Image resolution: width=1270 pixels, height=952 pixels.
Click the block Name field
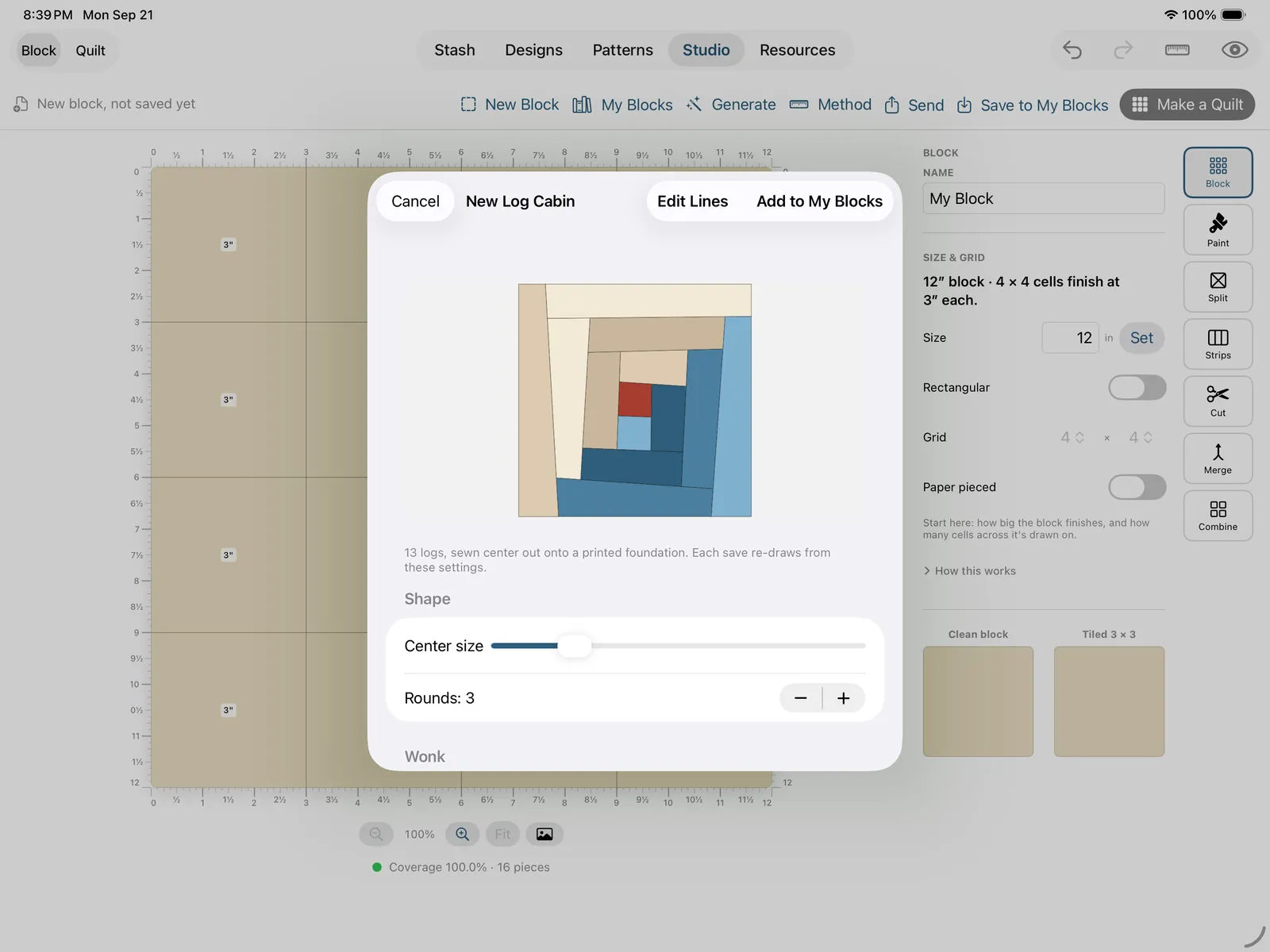click(1043, 198)
